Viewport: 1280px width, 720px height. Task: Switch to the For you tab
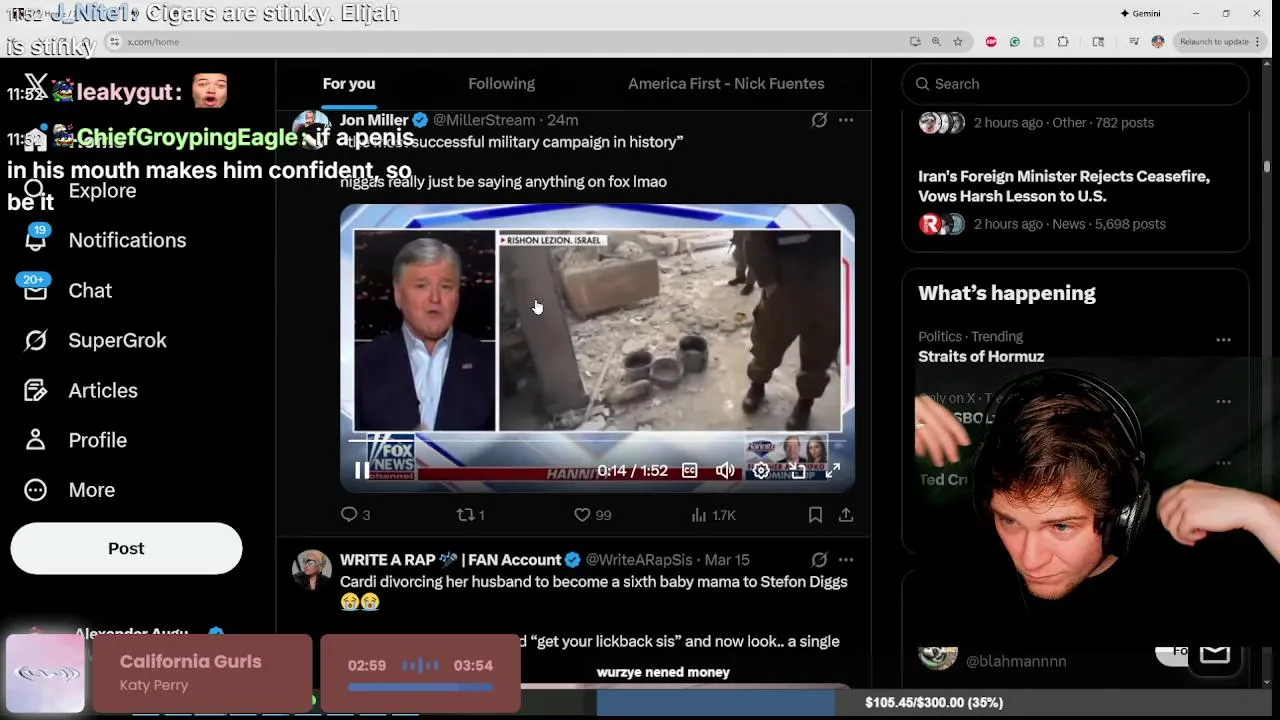pyautogui.click(x=349, y=84)
